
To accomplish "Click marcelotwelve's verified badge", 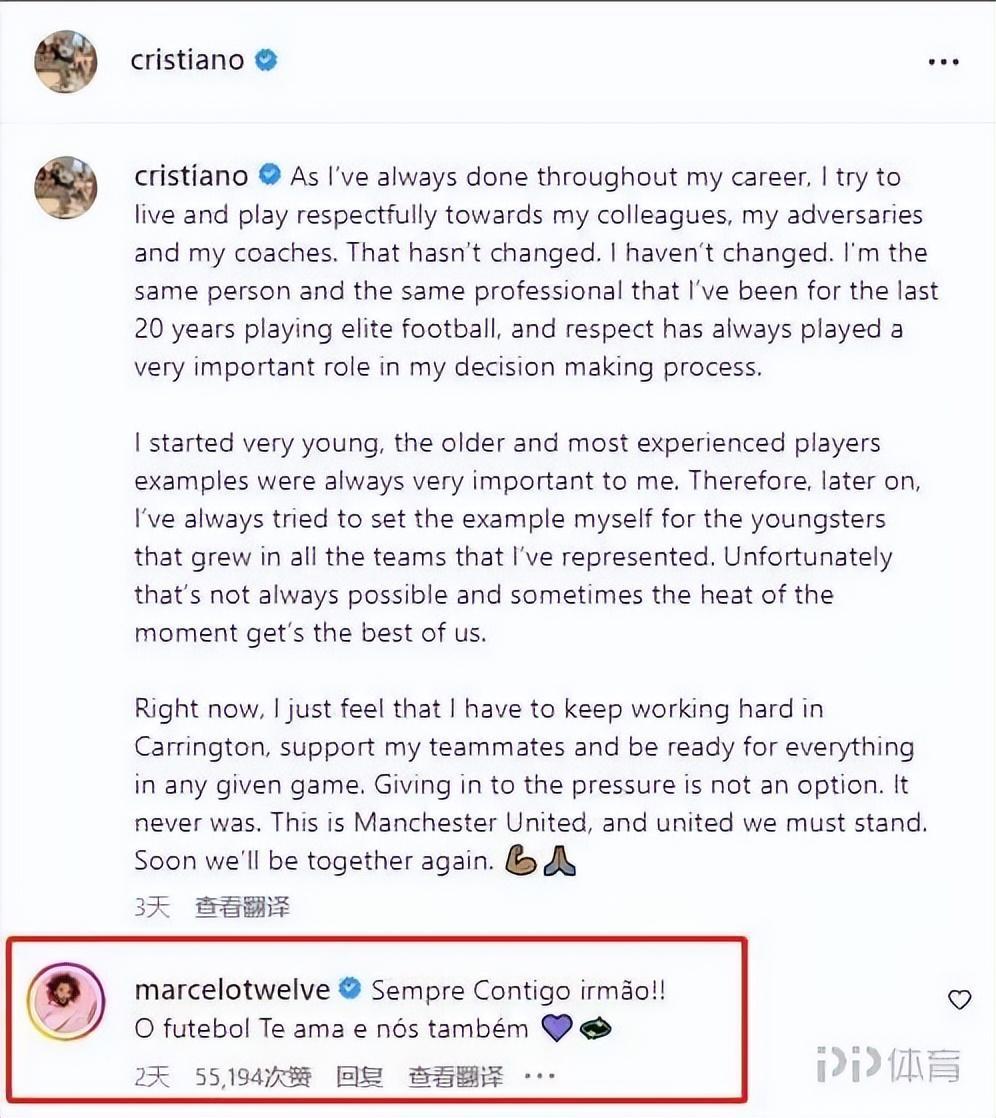I will 350,990.
